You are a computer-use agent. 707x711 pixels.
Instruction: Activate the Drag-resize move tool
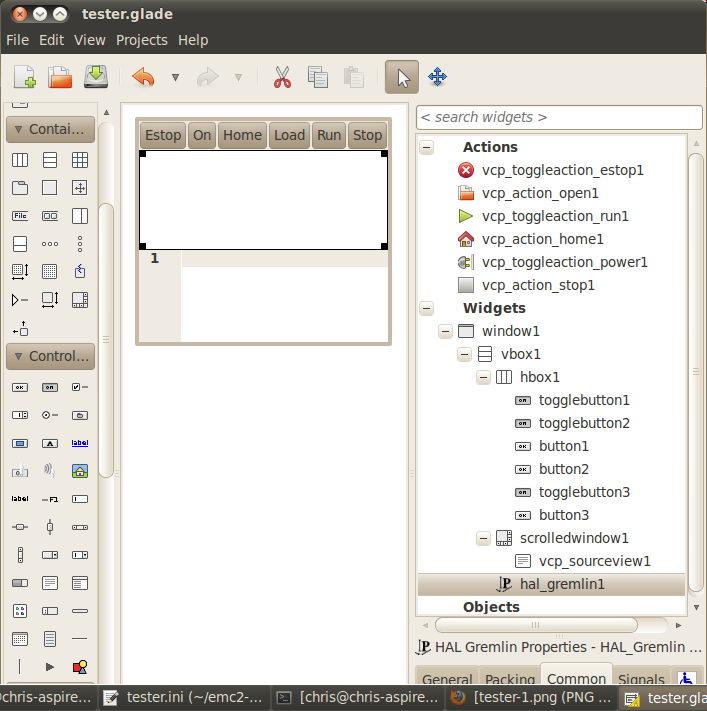click(437, 77)
